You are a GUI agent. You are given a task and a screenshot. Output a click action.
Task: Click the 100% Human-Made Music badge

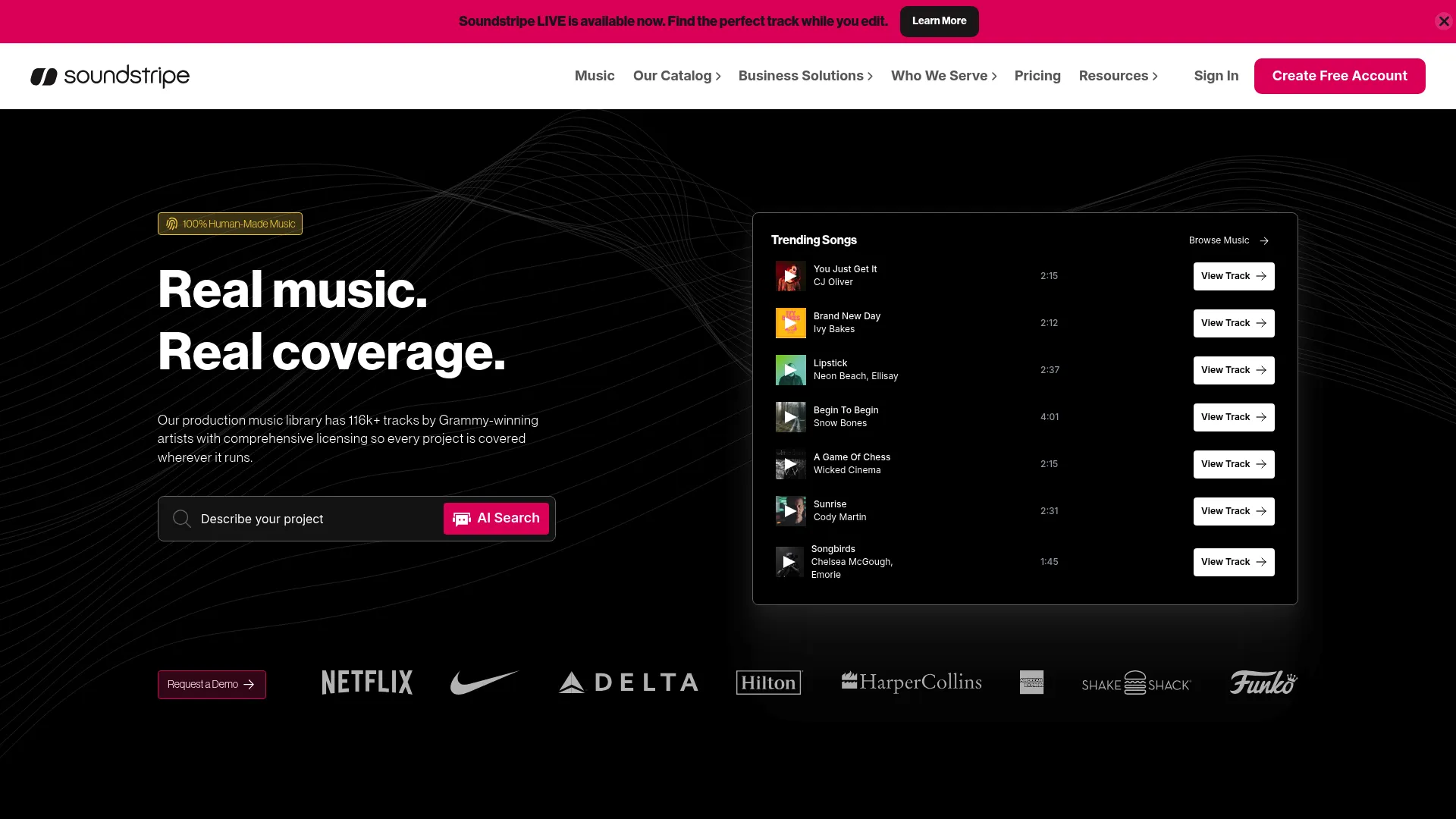[x=230, y=224]
